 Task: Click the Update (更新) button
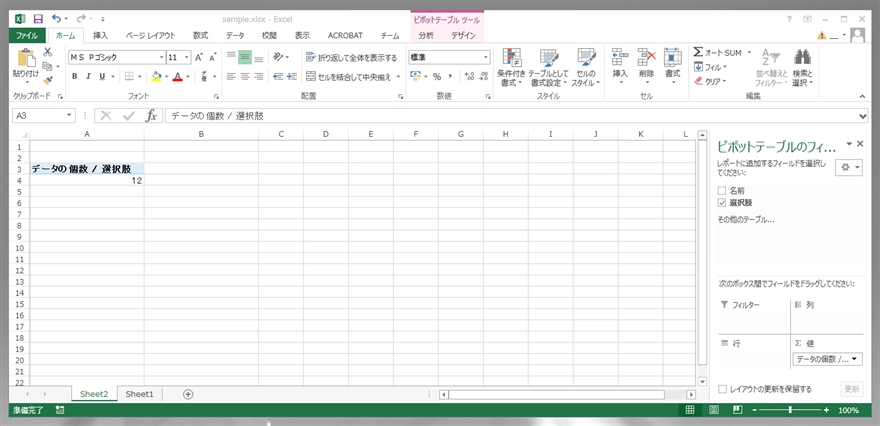click(x=852, y=389)
